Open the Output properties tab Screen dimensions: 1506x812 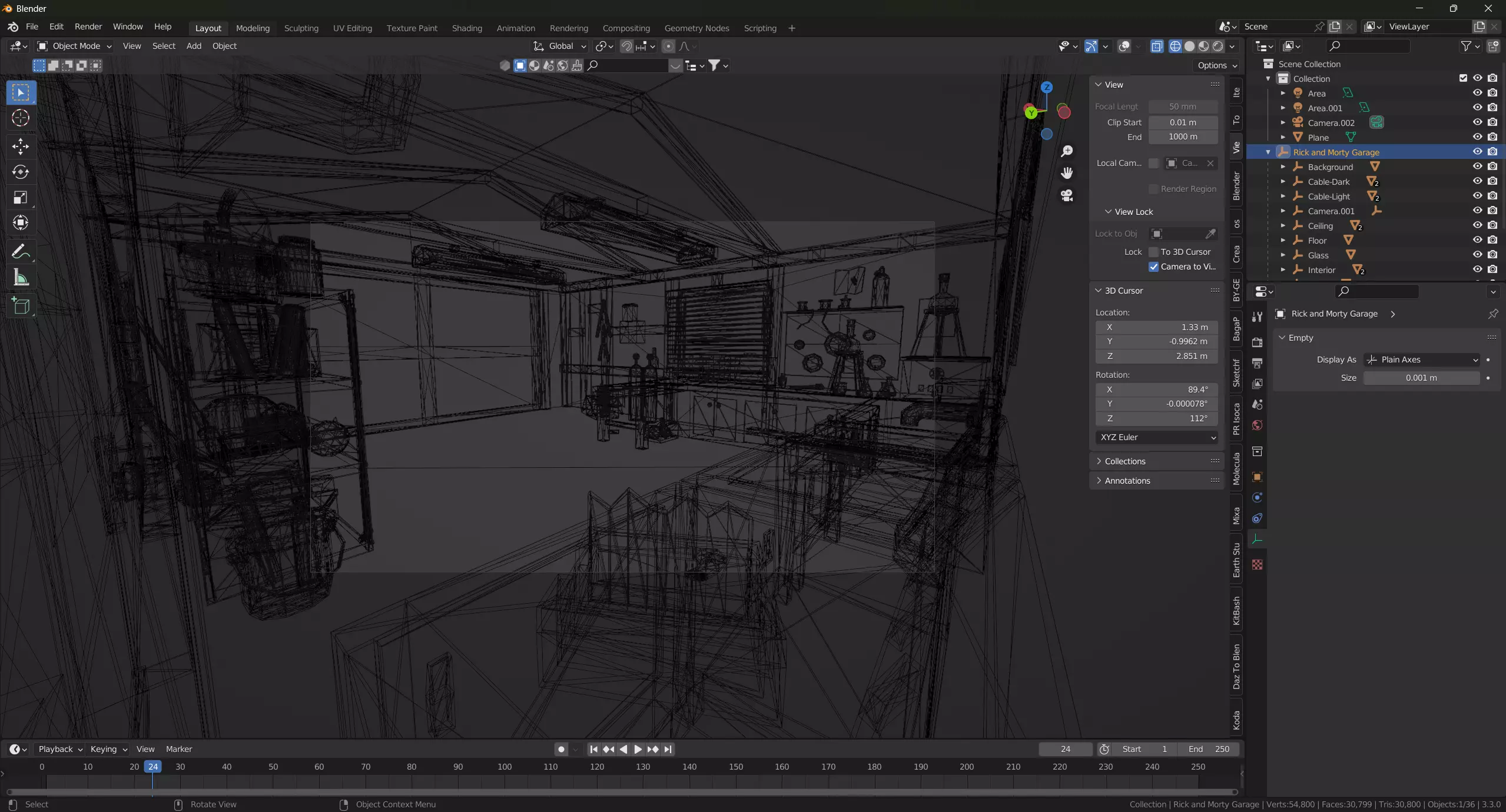pos(1257,363)
